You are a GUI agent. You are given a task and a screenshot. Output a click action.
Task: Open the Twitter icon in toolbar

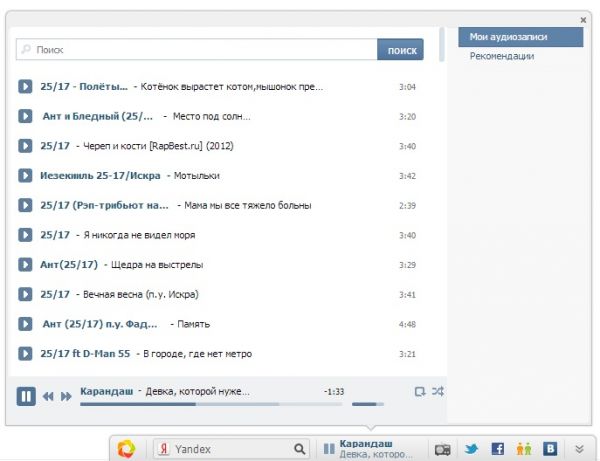click(x=471, y=449)
